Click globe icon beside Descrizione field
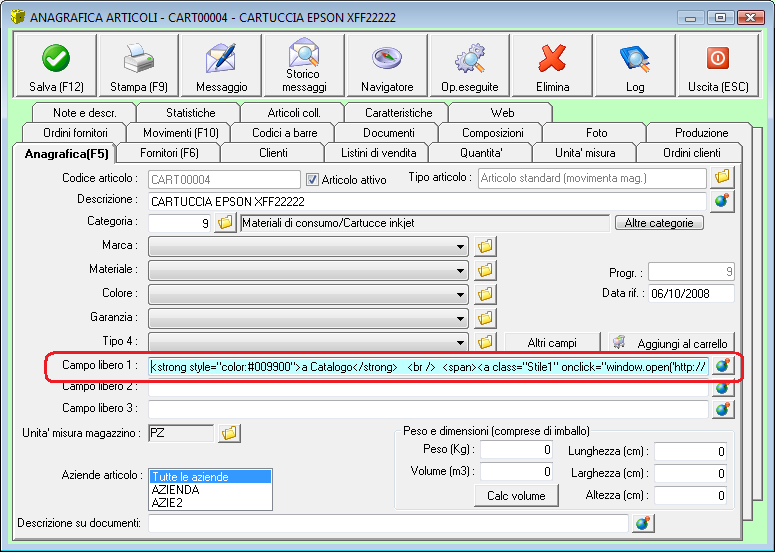Image resolution: width=775 pixels, height=552 pixels. [x=722, y=201]
